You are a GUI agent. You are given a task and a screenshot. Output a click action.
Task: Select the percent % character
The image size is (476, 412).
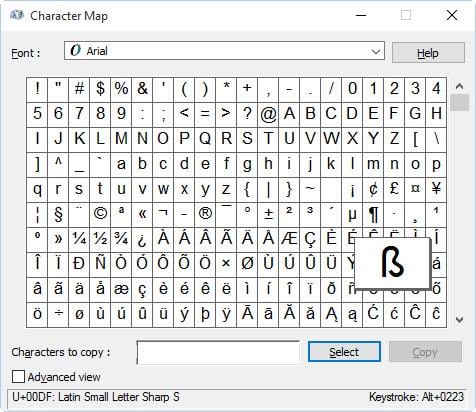(x=121, y=89)
